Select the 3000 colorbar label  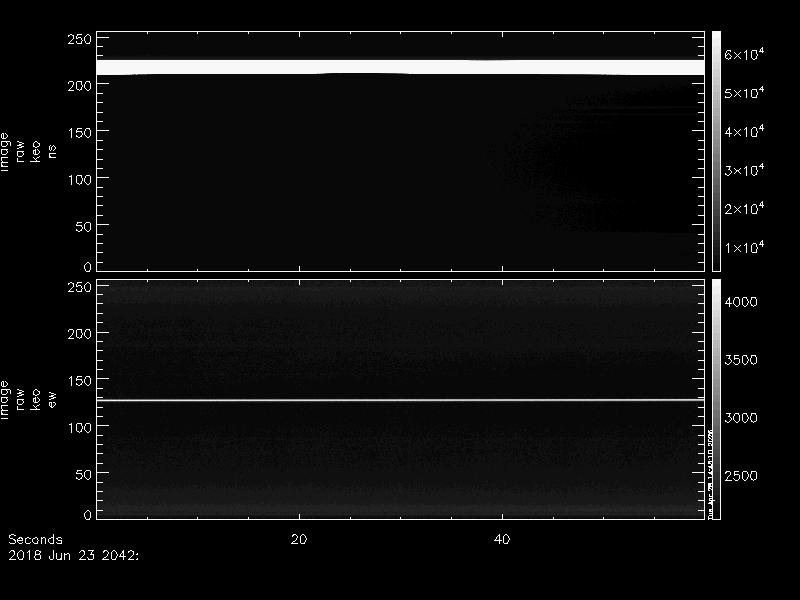tap(741, 418)
